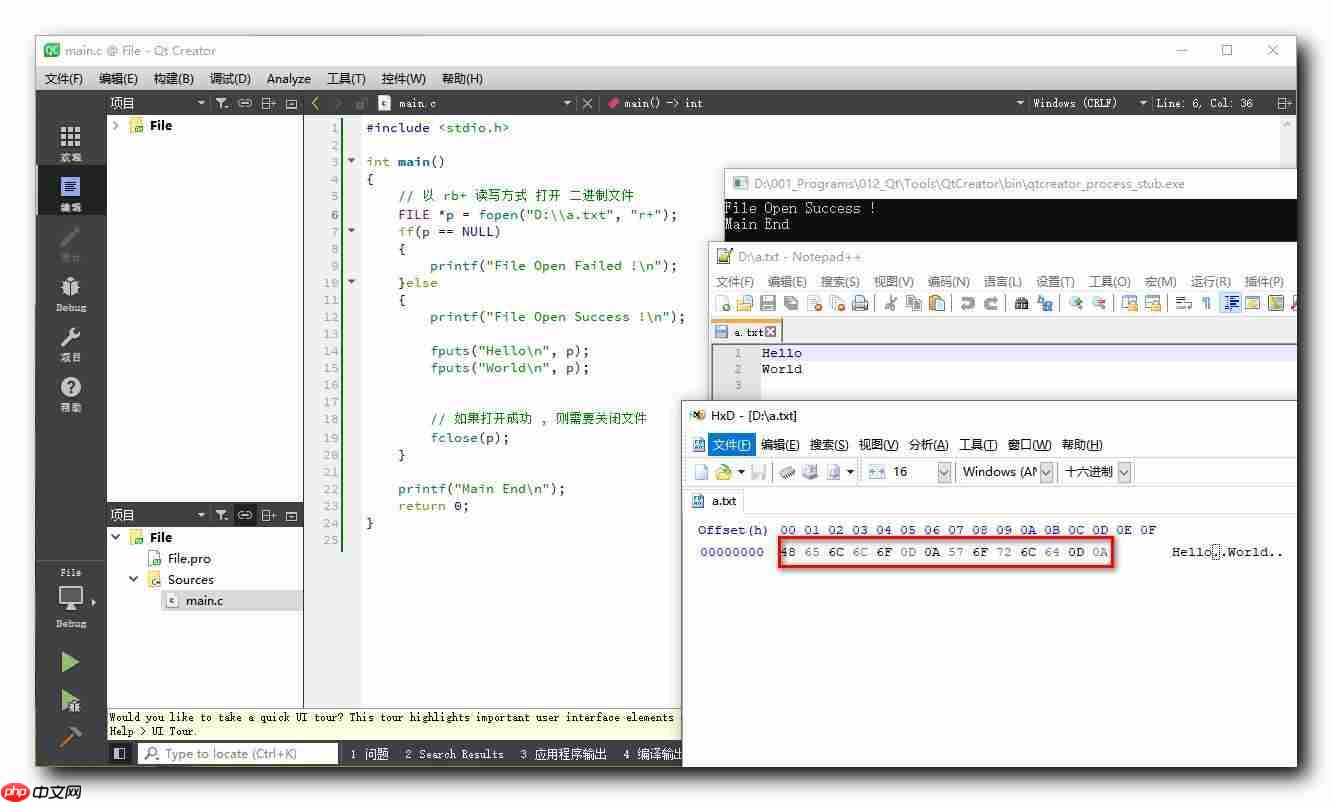Click New file icon in Notepad++ toolbar
1332x802 pixels.
tap(723, 303)
